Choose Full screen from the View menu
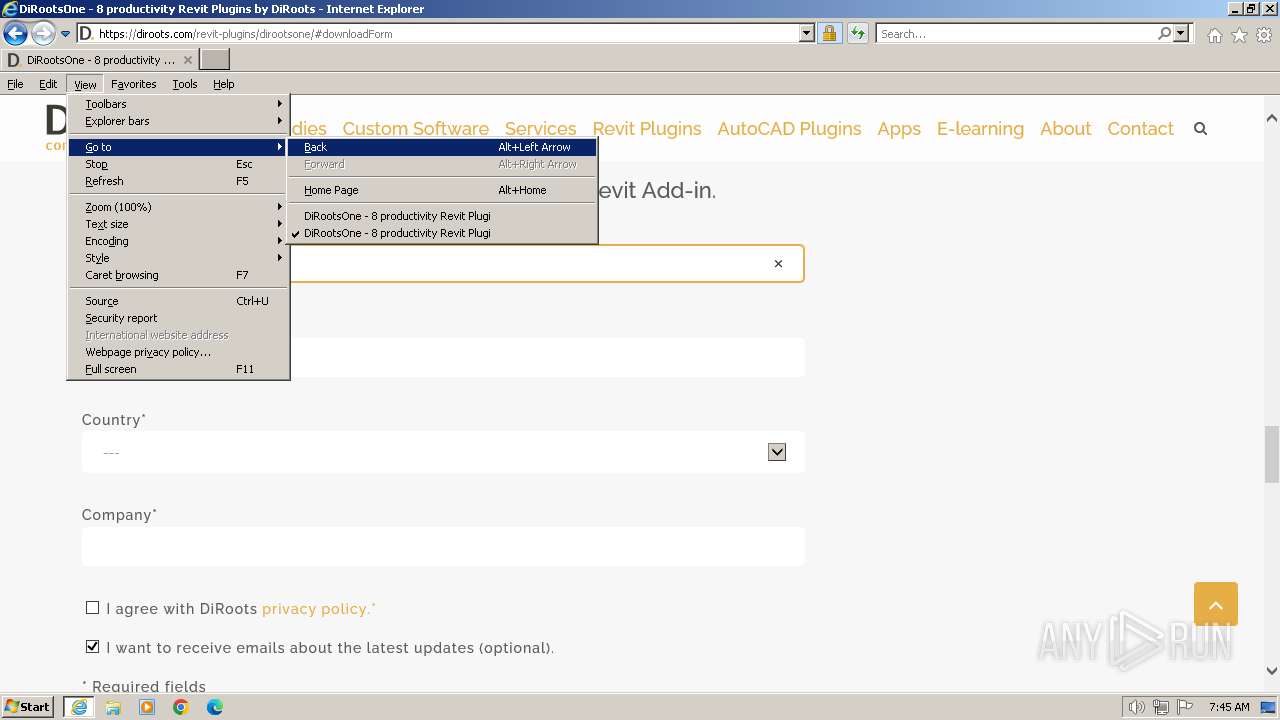Viewport: 1280px width, 720px height. [x=178, y=369]
